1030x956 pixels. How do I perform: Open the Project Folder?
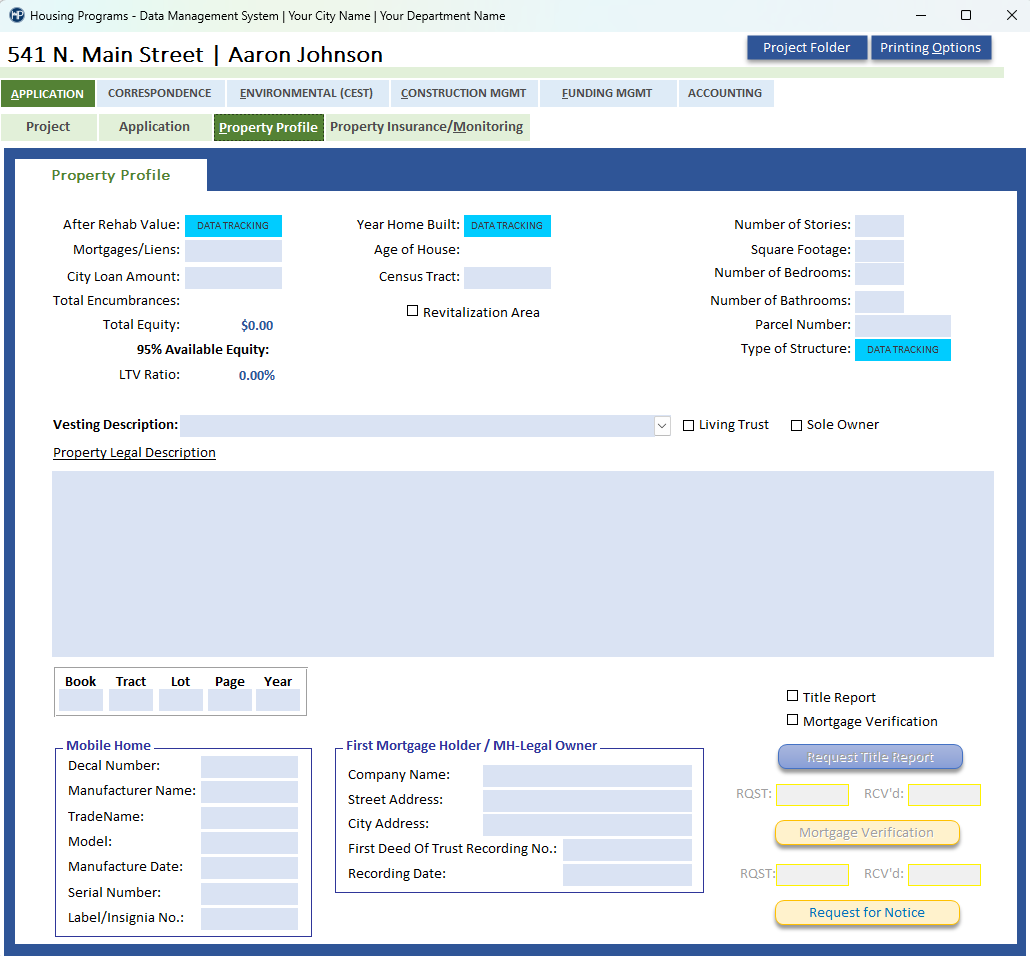click(x=806, y=48)
